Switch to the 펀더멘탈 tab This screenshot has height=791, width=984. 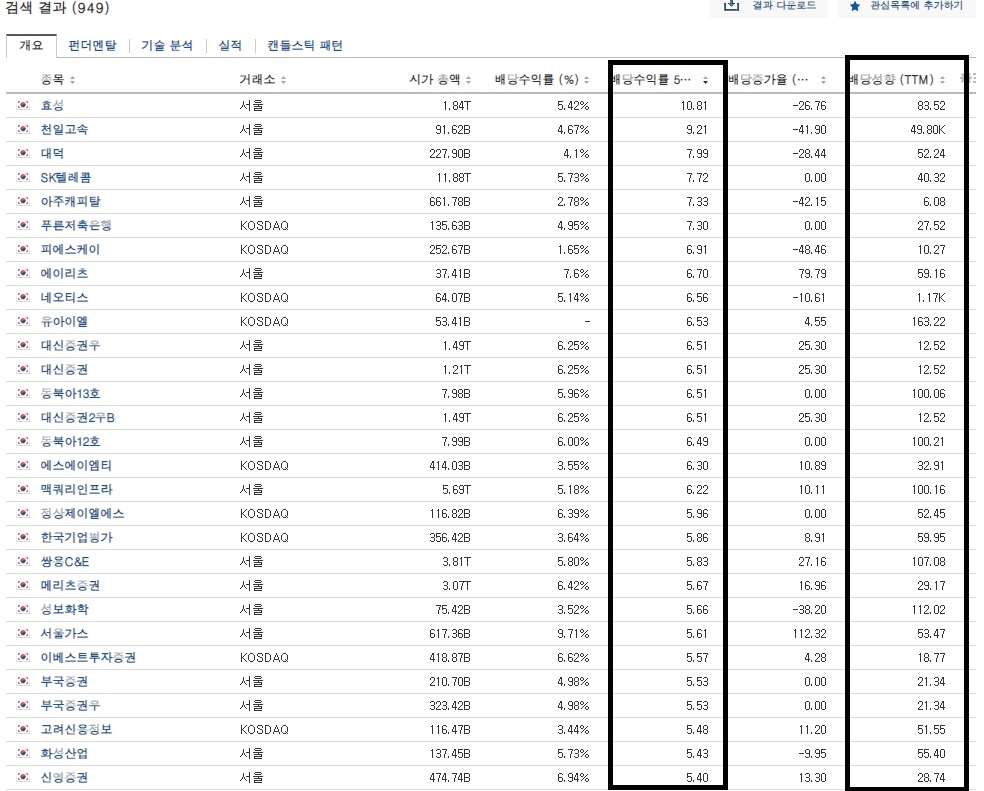click(x=92, y=45)
